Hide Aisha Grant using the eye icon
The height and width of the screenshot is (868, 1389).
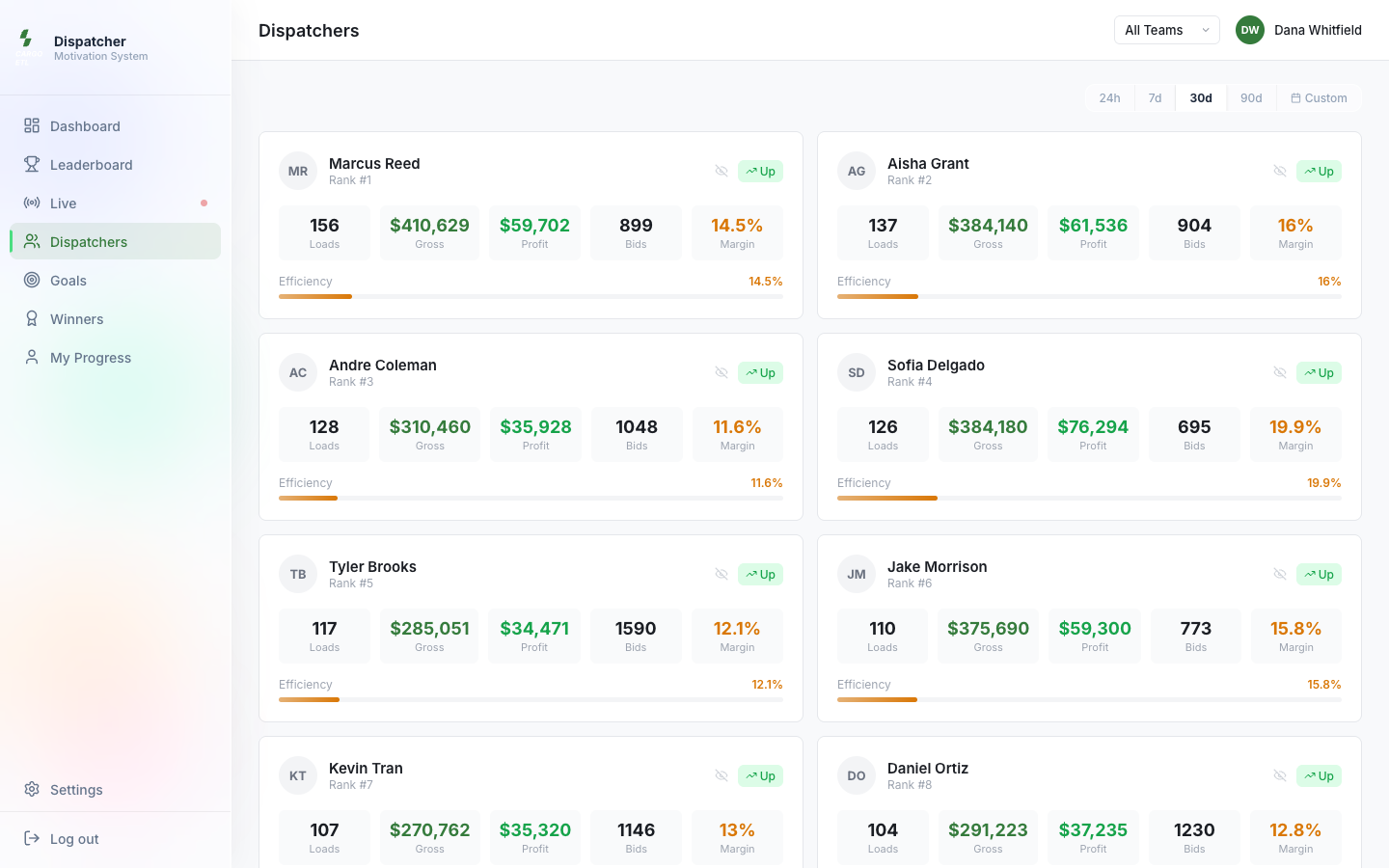(x=1280, y=171)
